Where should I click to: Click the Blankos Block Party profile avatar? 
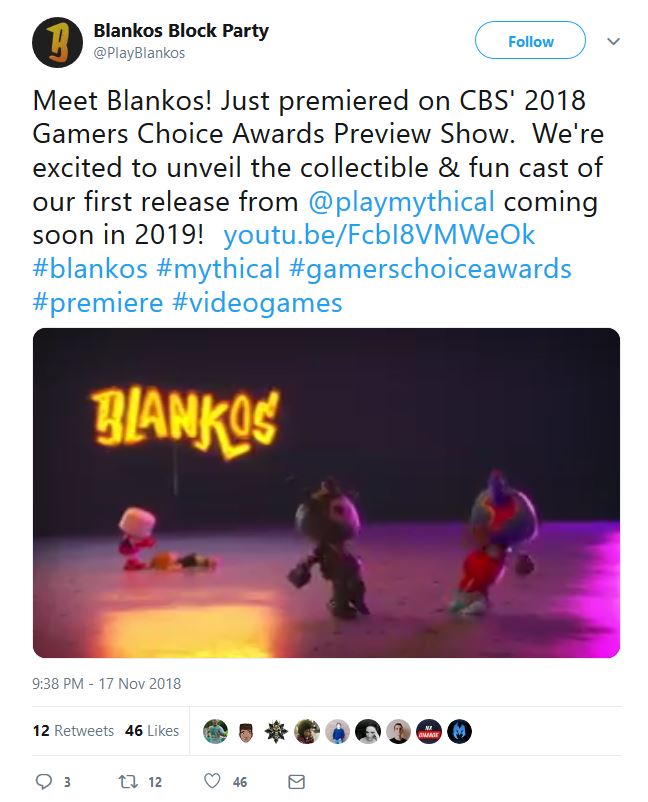(x=57, y=42)
